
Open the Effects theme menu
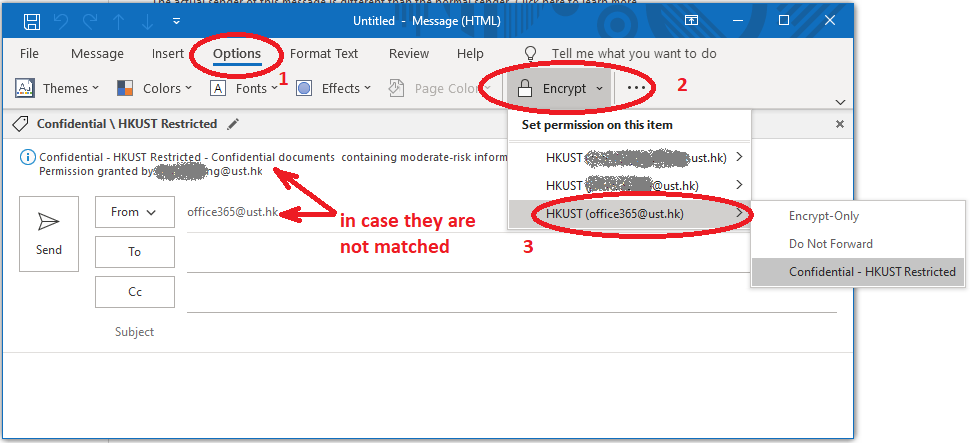coord(334,88)
